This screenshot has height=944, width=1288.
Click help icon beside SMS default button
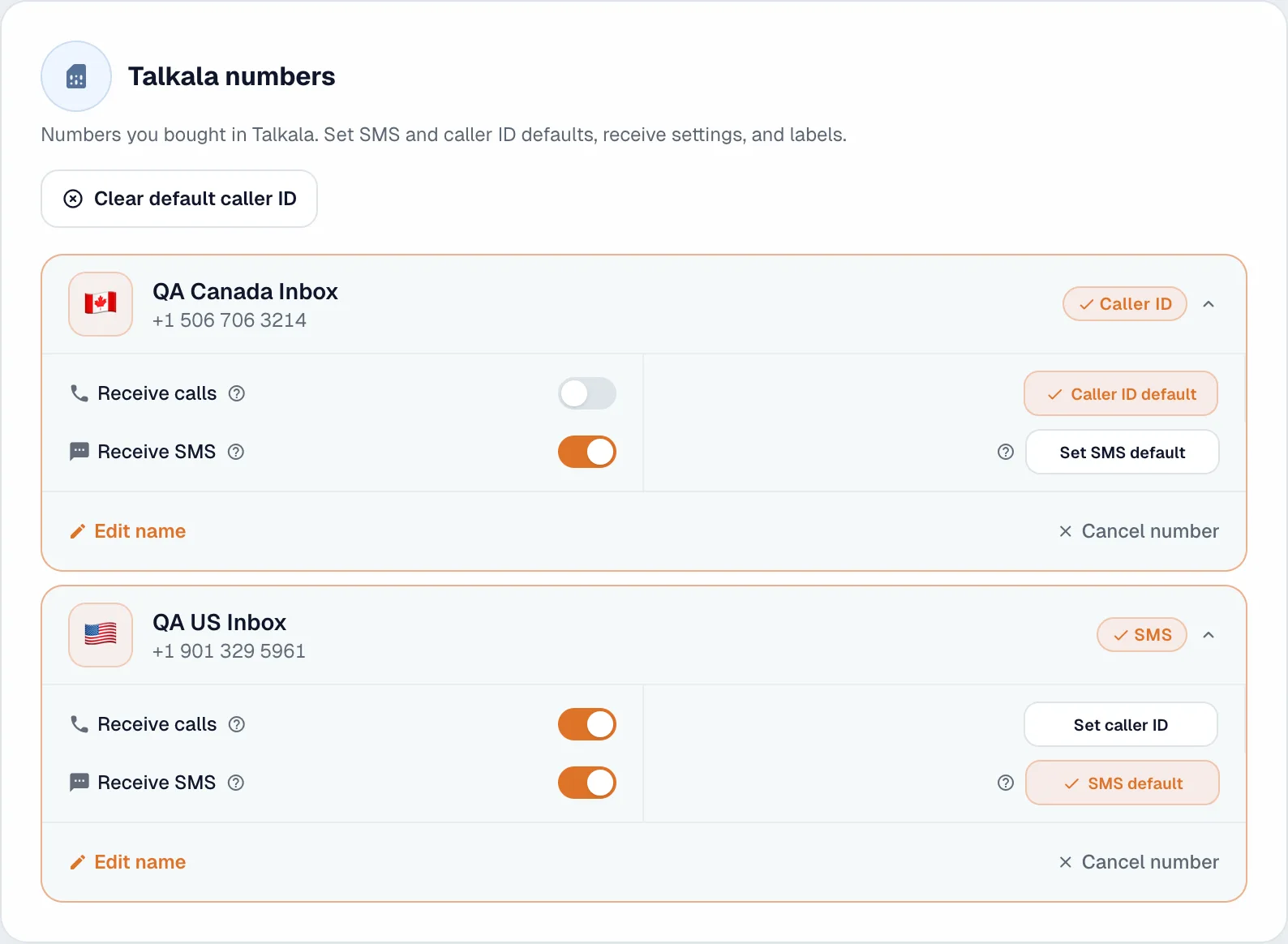click(1006, 783)
